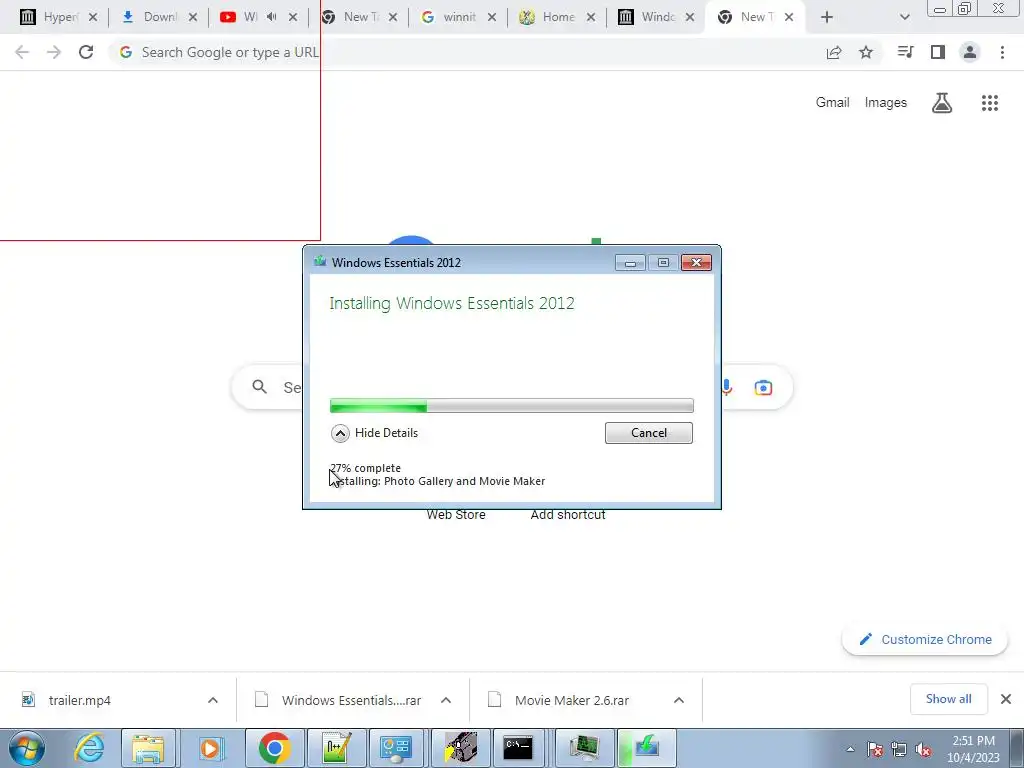Start voice search with the microphone icon
Image resolution: width=1024 pixels, height=768 pixels.
tap(727, 387)
